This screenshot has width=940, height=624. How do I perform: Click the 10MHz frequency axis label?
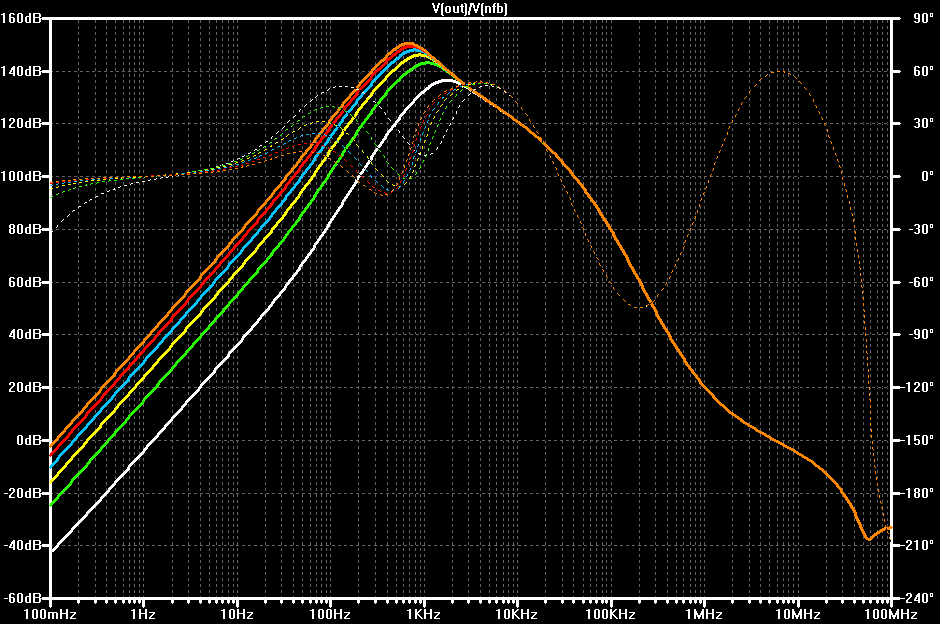797,614
